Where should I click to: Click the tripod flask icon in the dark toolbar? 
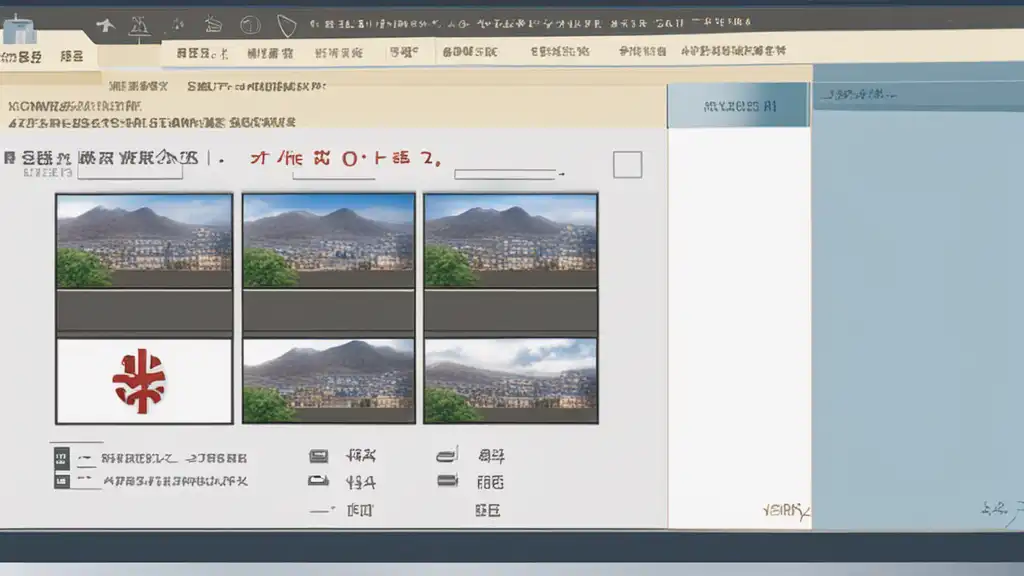click(139, 26)
